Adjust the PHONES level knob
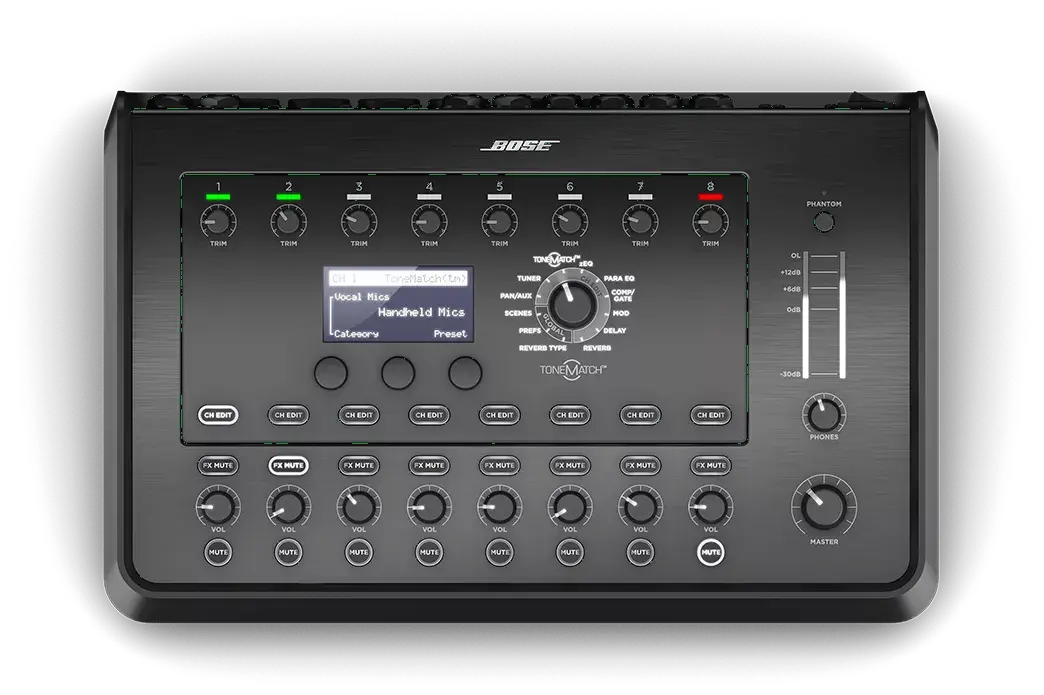 (824, 414)
